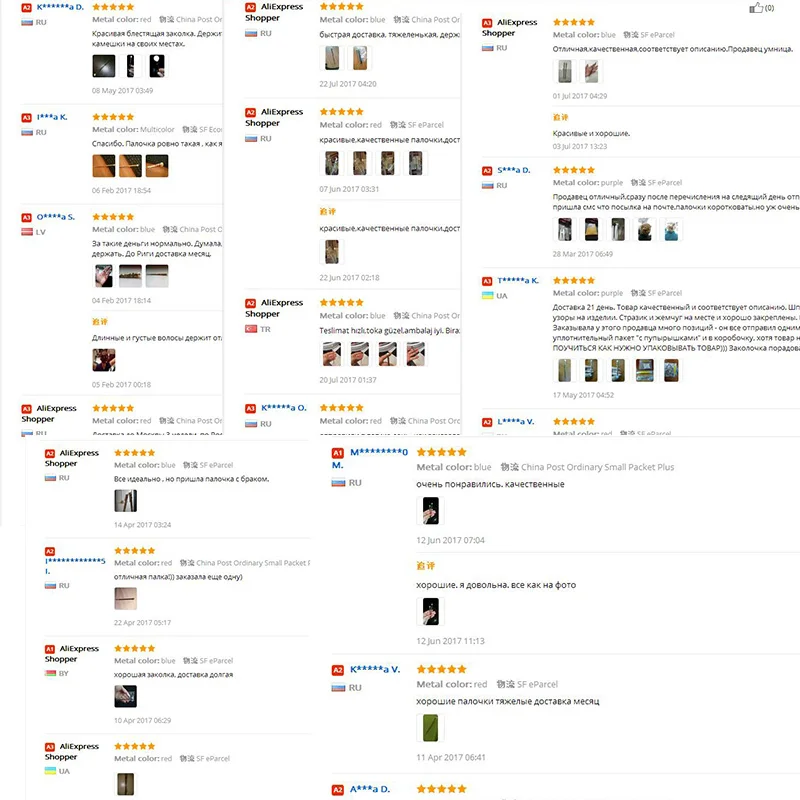Open the follow-up photo dated 05 Feb 2017
Viewport: 800px width, 800px height.
click(x=104, y=360)
